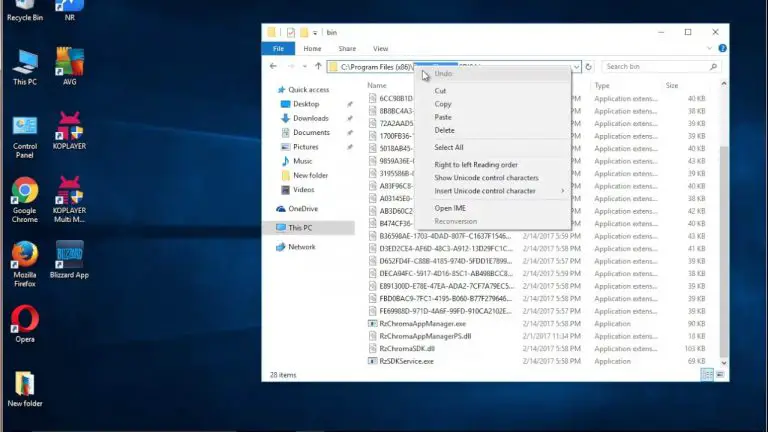Switch to large icons view layout
This screenshot has width=768, height=432.
tap(720, 375)
